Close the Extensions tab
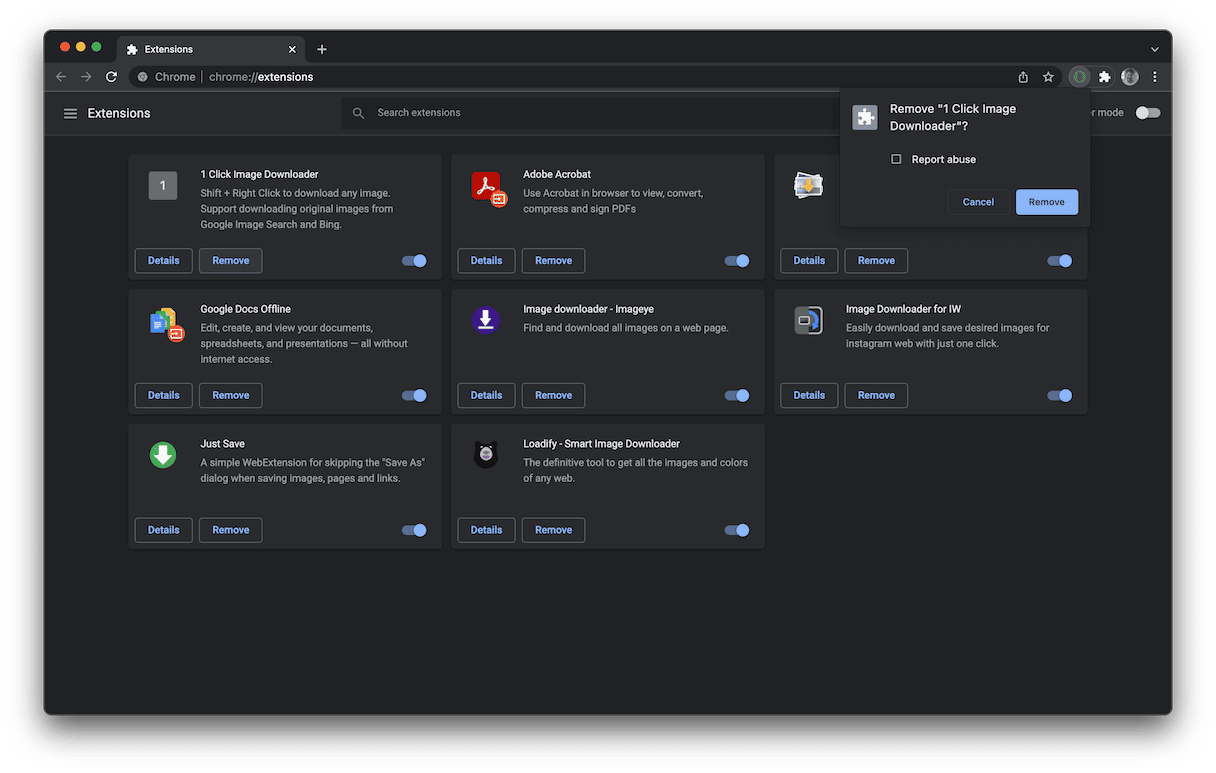 click(x=292, y=49)
